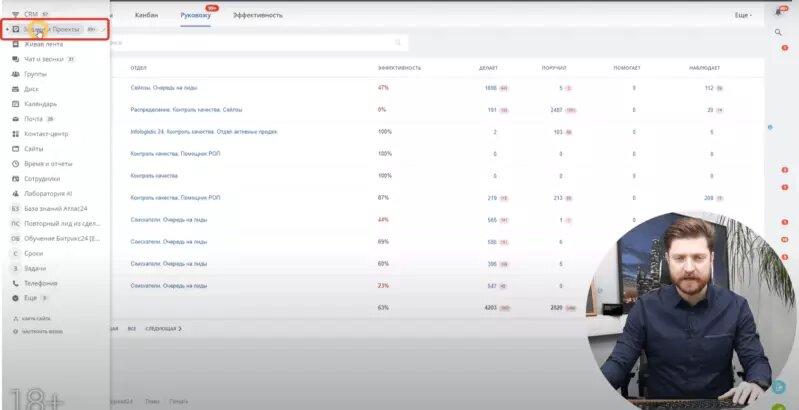Open the Задачи sidebar item with З avatar
Screen dimensions: 799x410
point(35,268)
